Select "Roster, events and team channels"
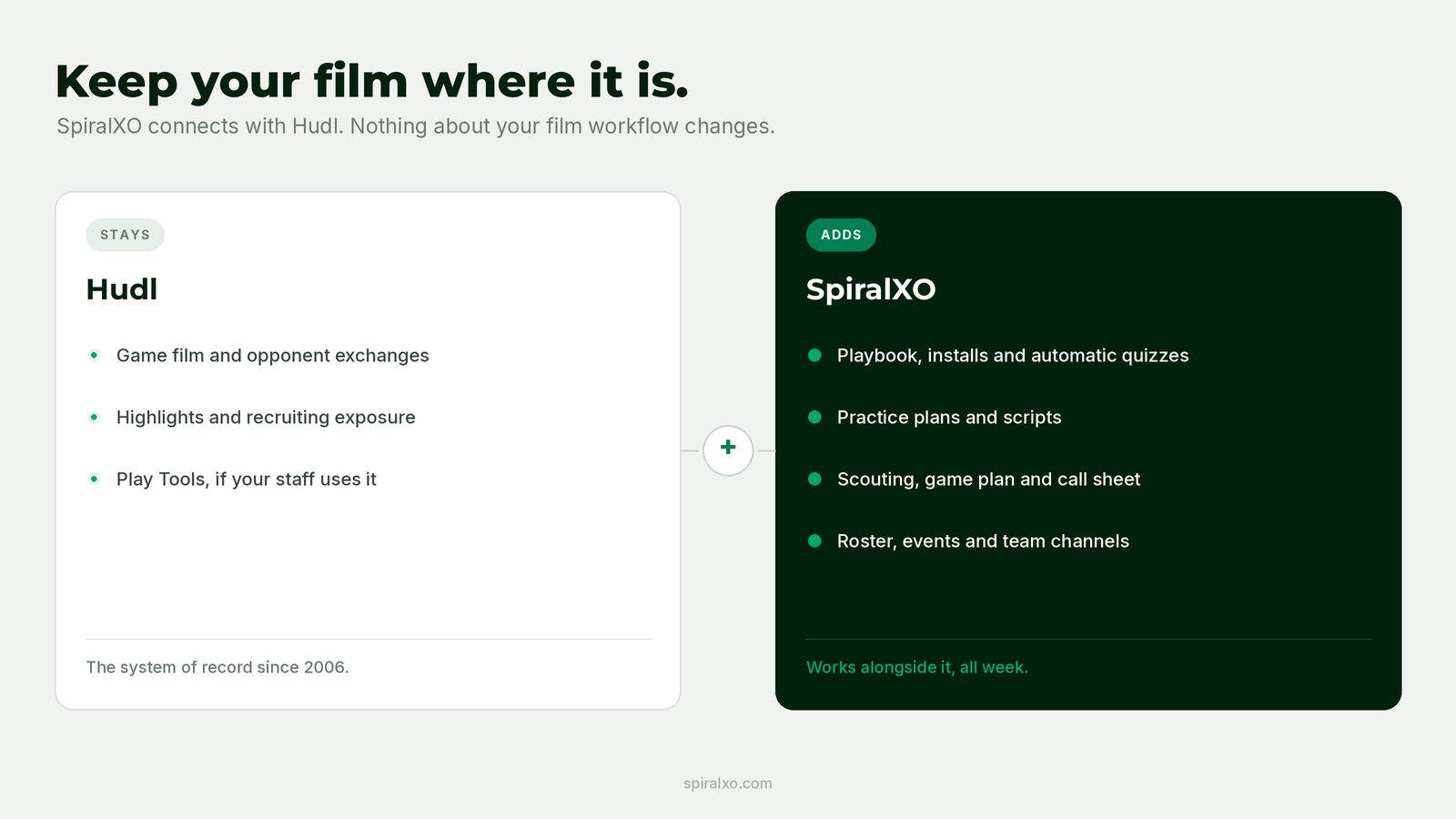 coord(983,541)
